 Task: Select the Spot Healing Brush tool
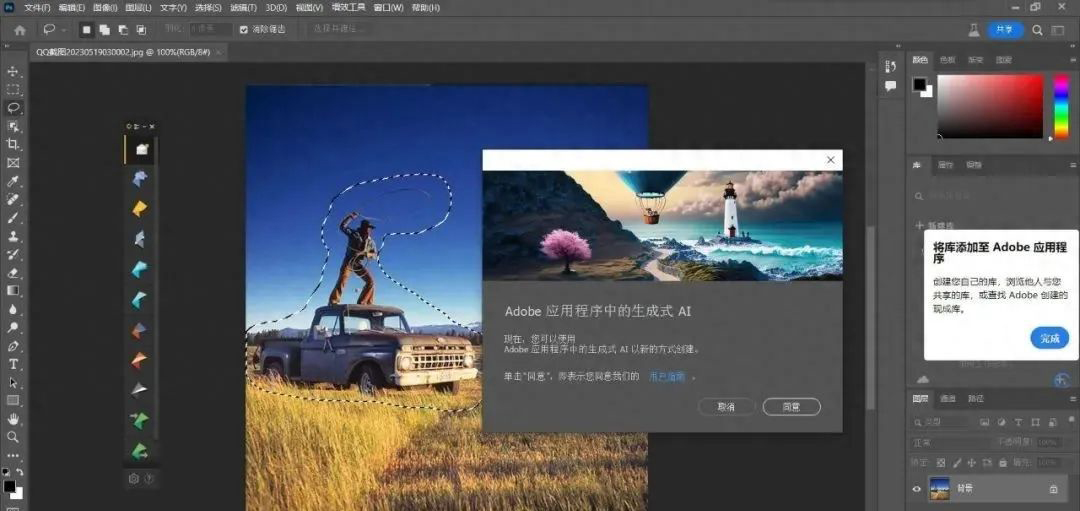click(x=13, y=200)
